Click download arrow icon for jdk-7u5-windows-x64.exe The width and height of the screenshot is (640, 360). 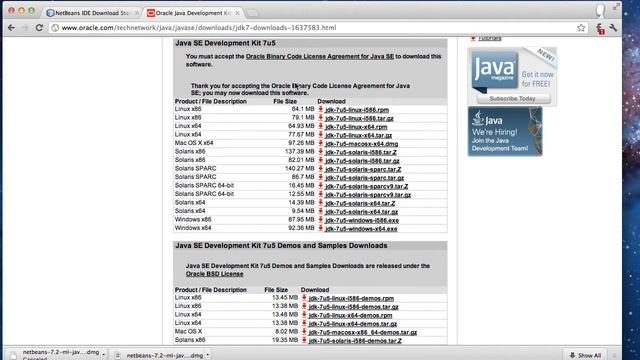pos(321,228)
